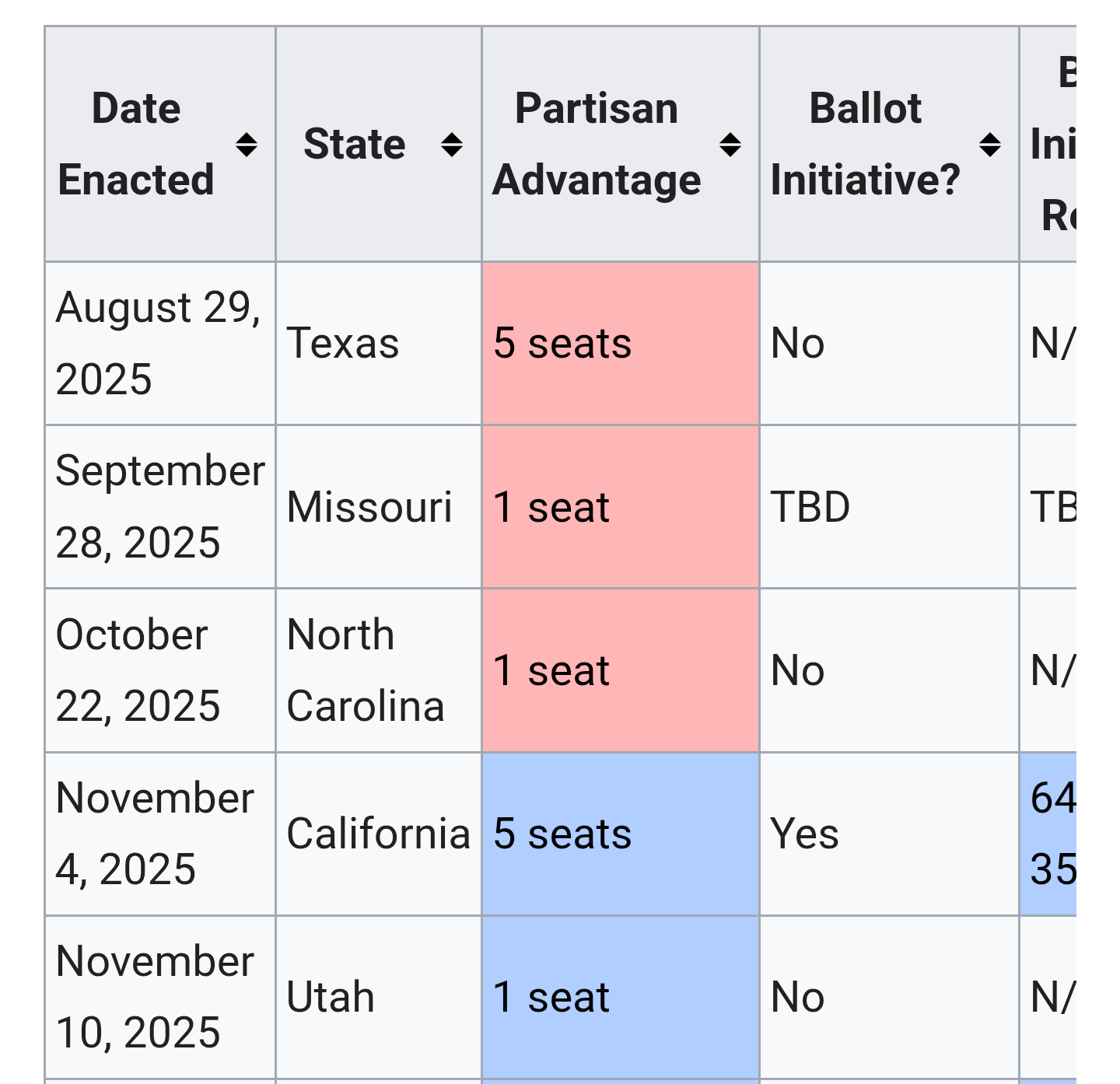Click the Texas state cell

tap(343, 343)
